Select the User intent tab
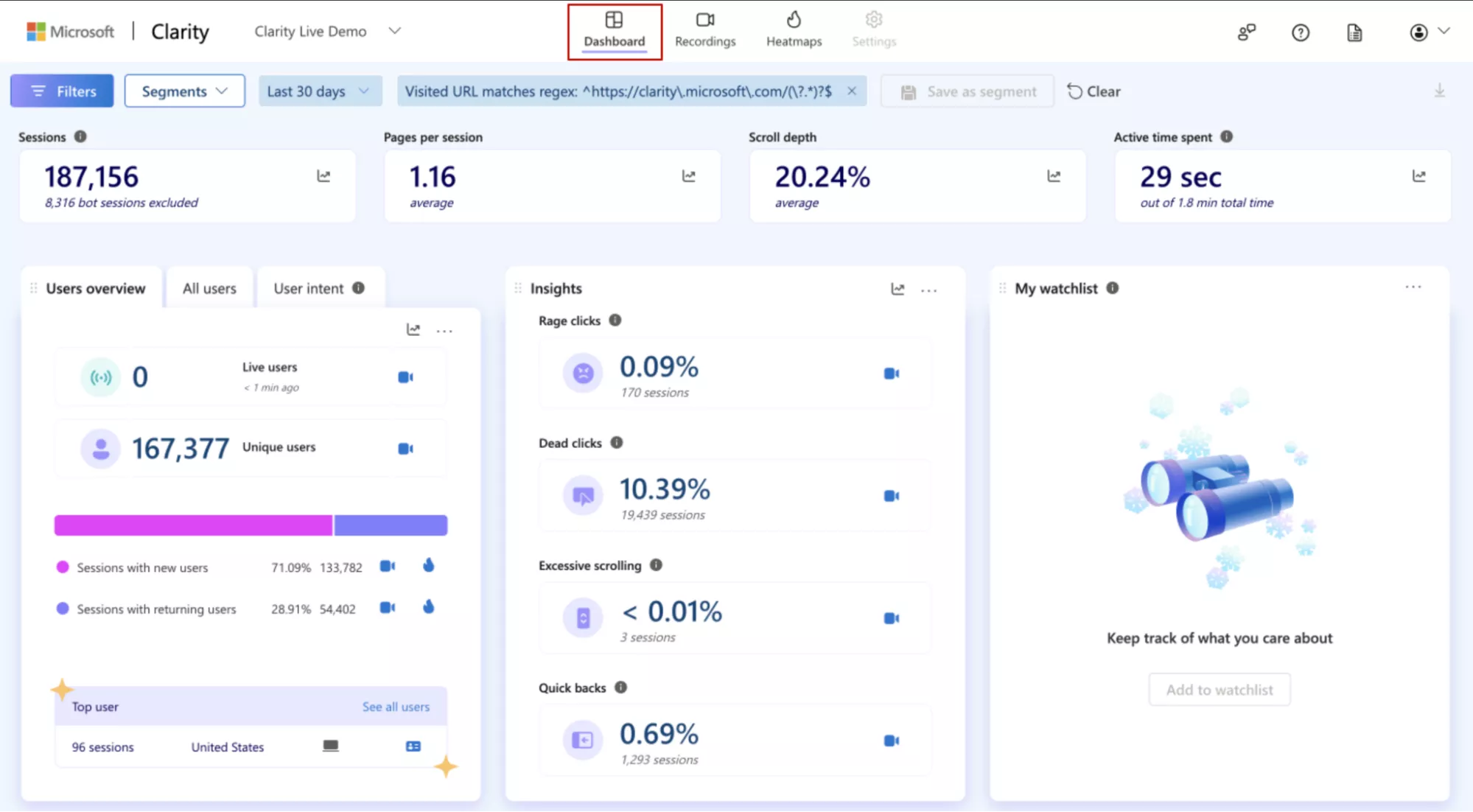Image resolution: width=1473 pixels, height=812 pixels. point(309,289)
